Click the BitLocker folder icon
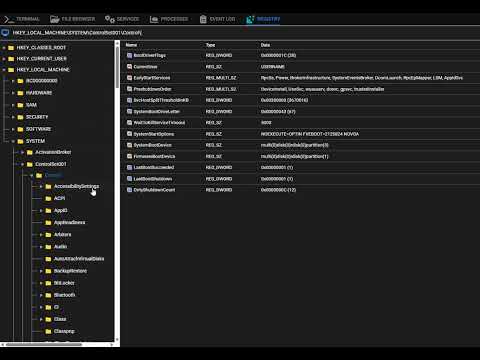This screenshot has width=480, height=360. [48, 283]
